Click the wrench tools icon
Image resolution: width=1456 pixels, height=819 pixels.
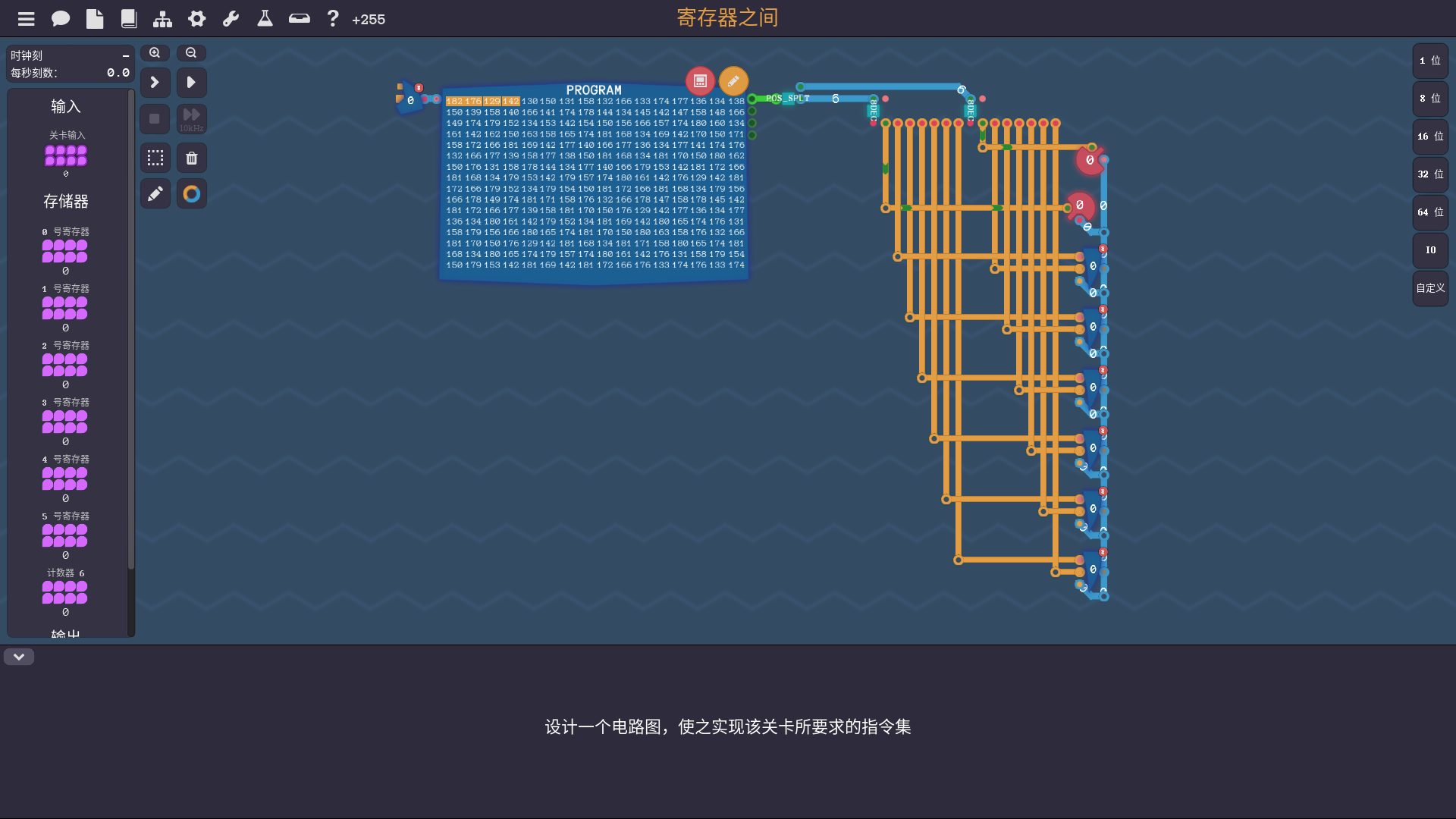(x=231, y=19)
